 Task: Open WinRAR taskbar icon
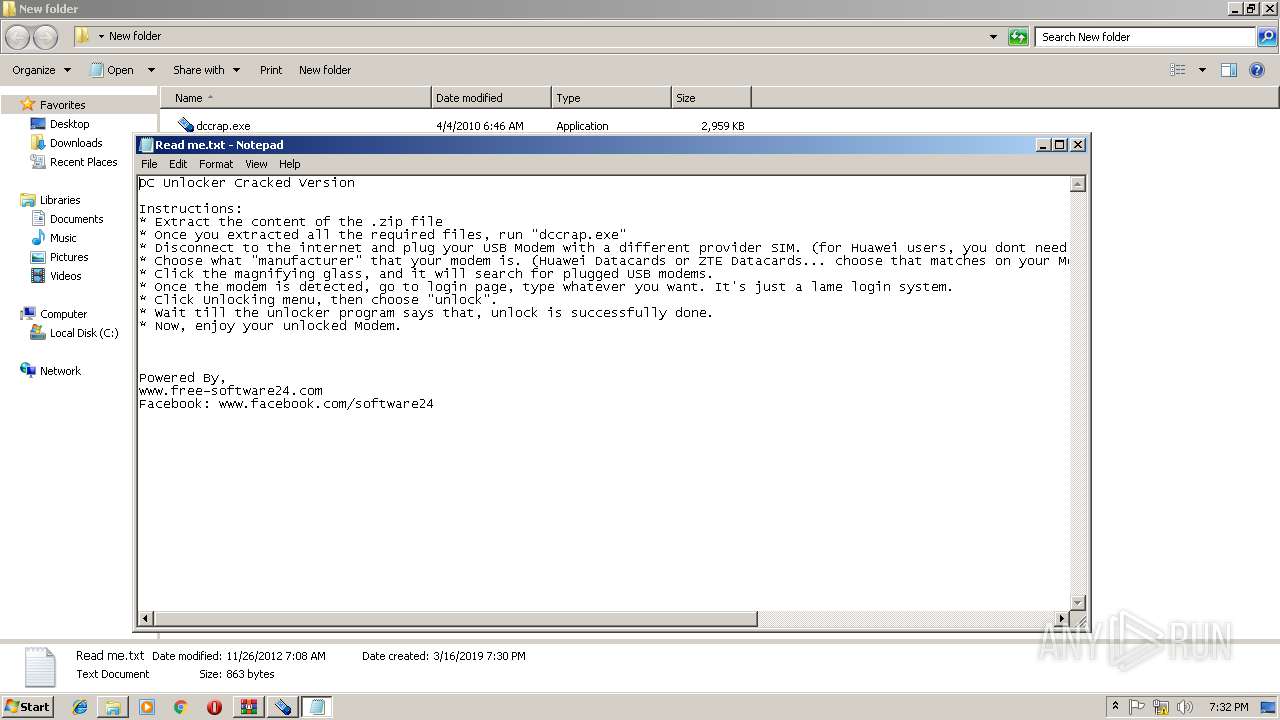(248, 707)
